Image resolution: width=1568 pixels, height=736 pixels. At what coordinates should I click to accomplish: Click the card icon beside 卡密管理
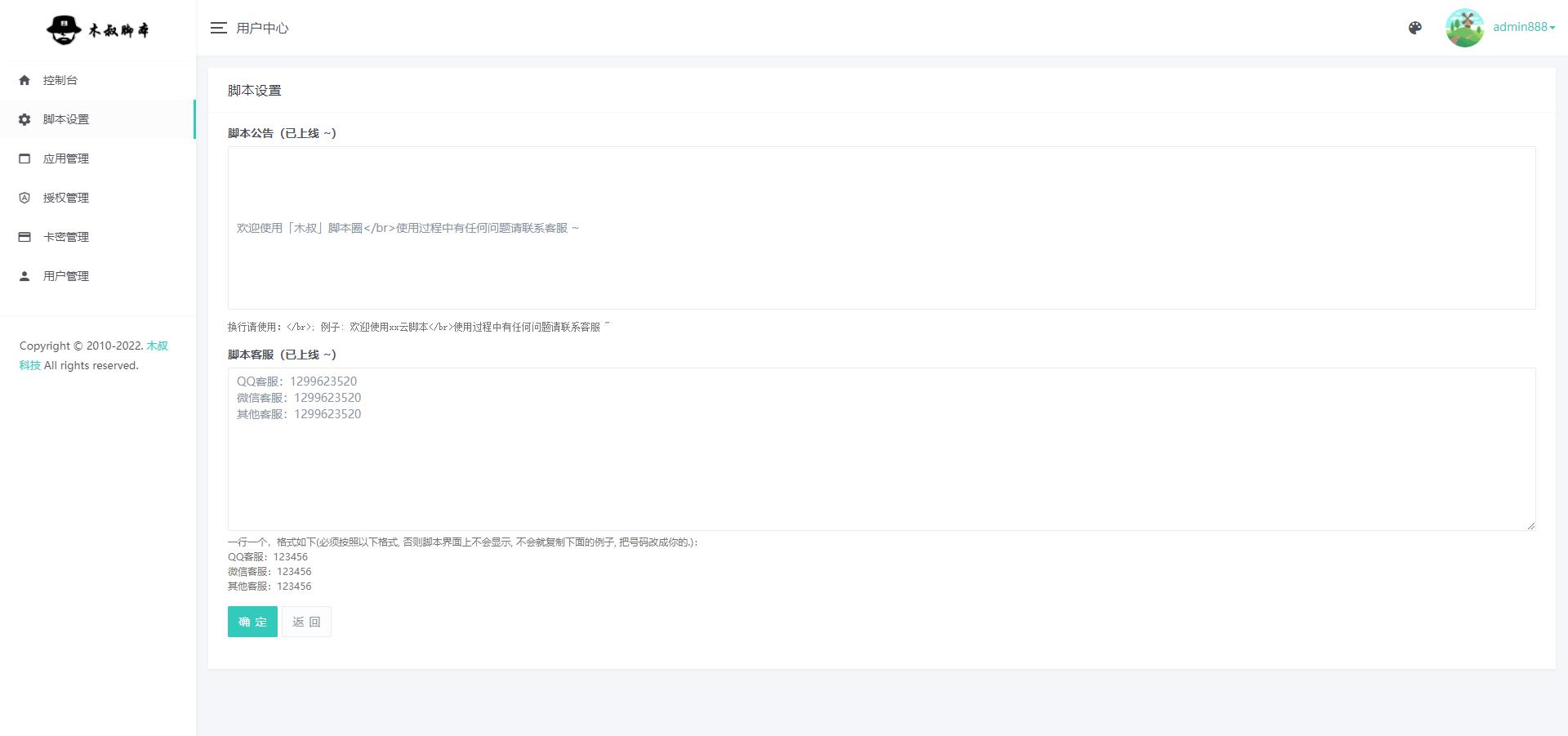click(x=24, y=237)
